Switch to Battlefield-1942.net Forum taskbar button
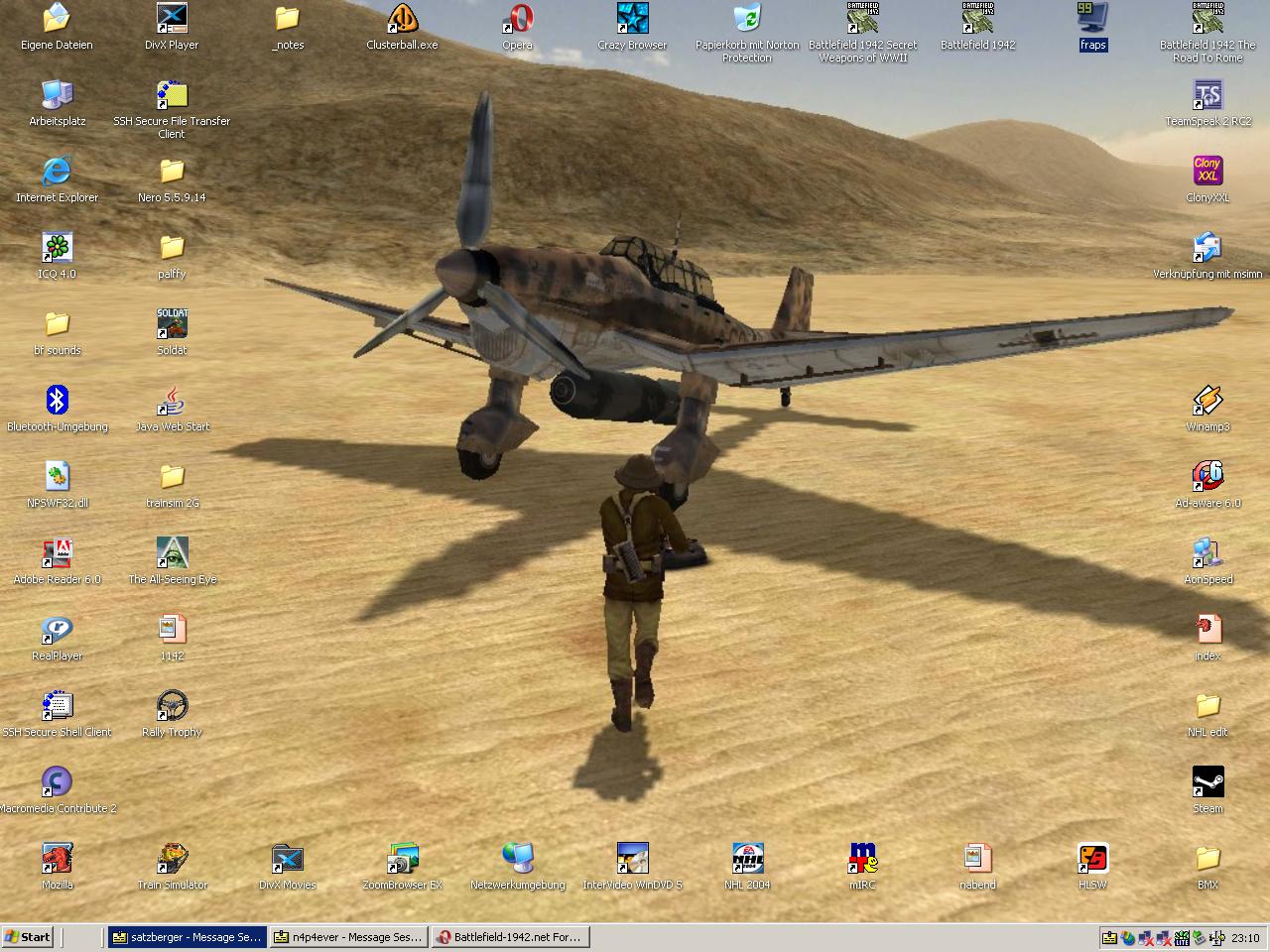Image resolution: width=1270 pixels, height=952 pixels. tap(510, 937)
